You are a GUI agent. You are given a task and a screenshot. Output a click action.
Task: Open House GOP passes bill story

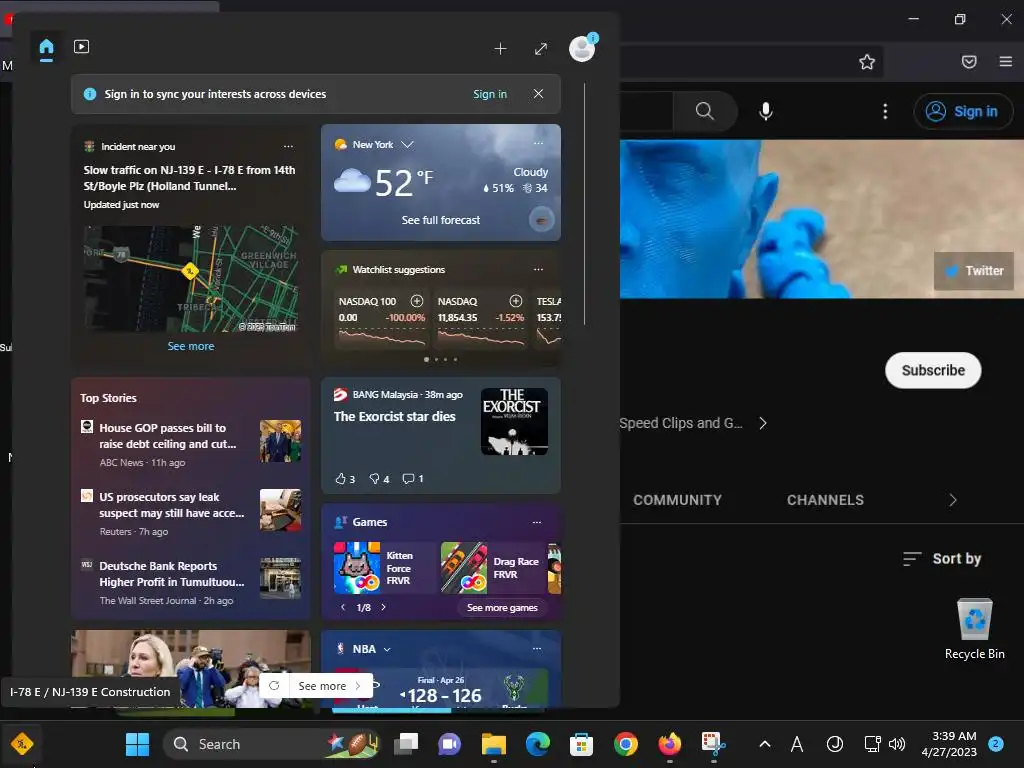(191, 444)
